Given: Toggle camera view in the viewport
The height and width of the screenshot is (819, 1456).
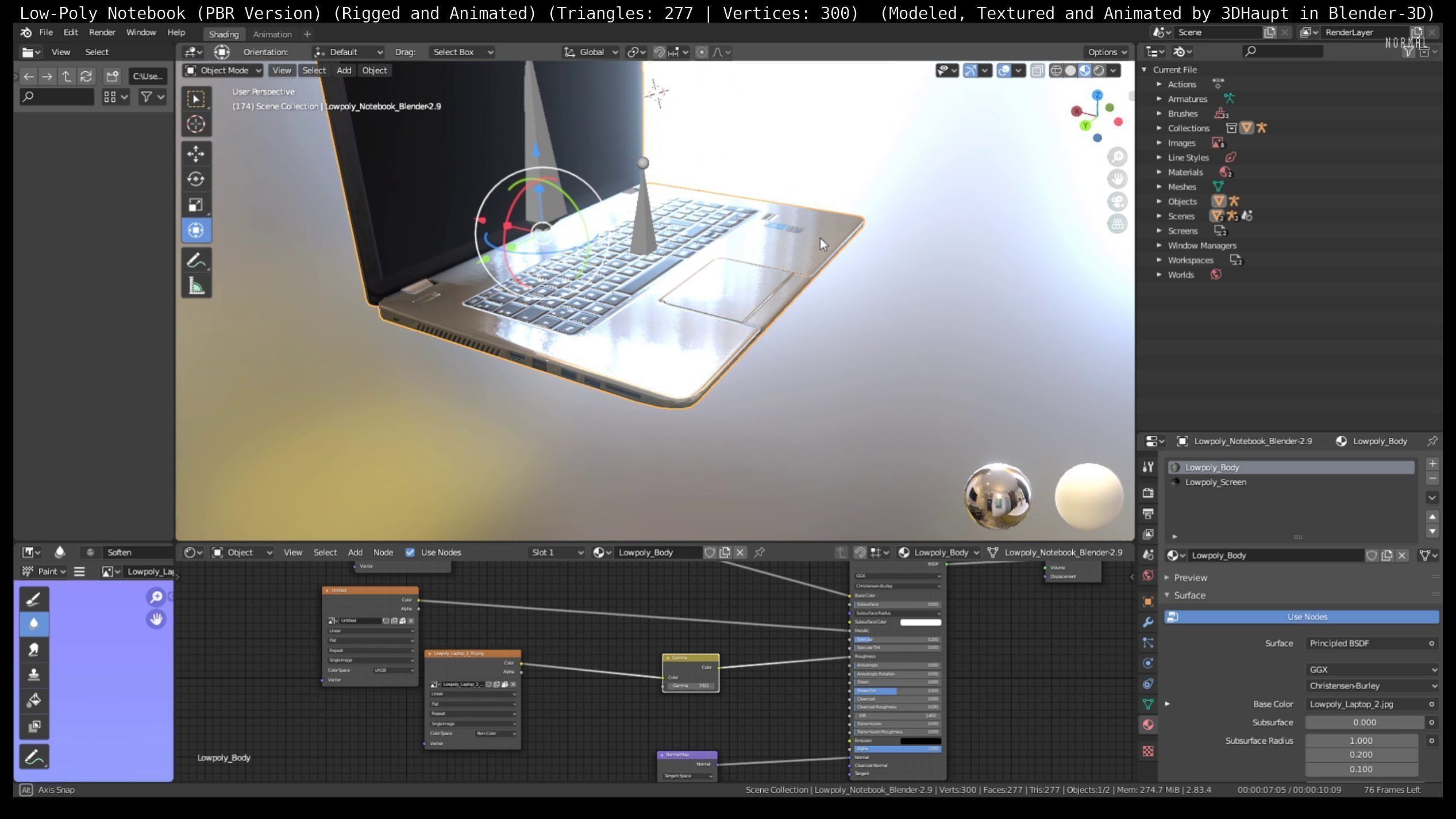Looking at the screenshot, I should [x=1118, y=202].
